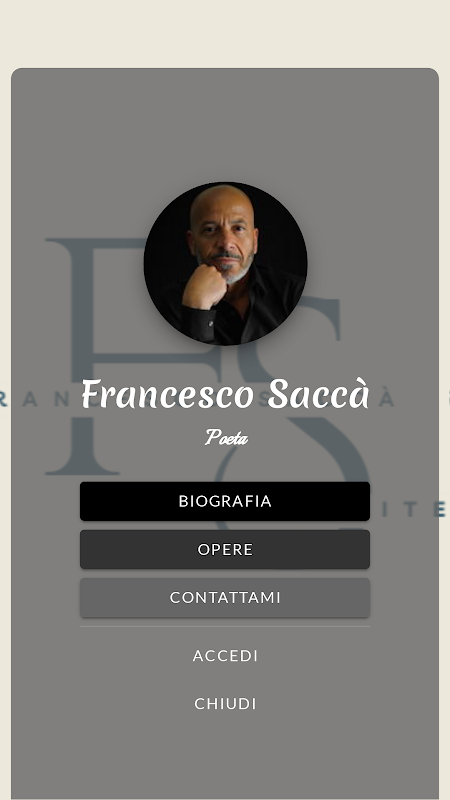
Task: Click the gray card area left of BIOGRAFIA
Action: [45, 501]
